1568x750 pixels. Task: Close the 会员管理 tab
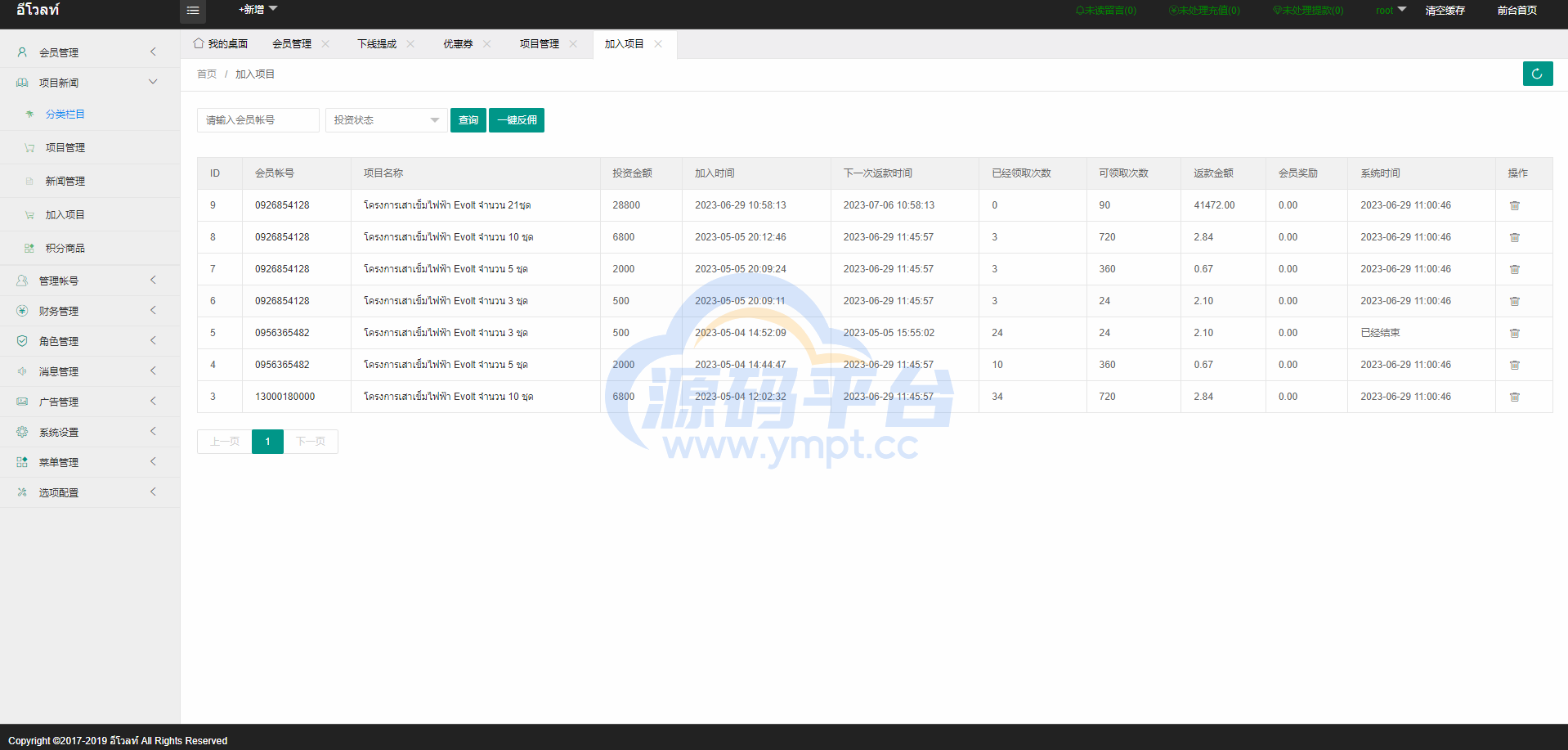click(x=325, y=44)
